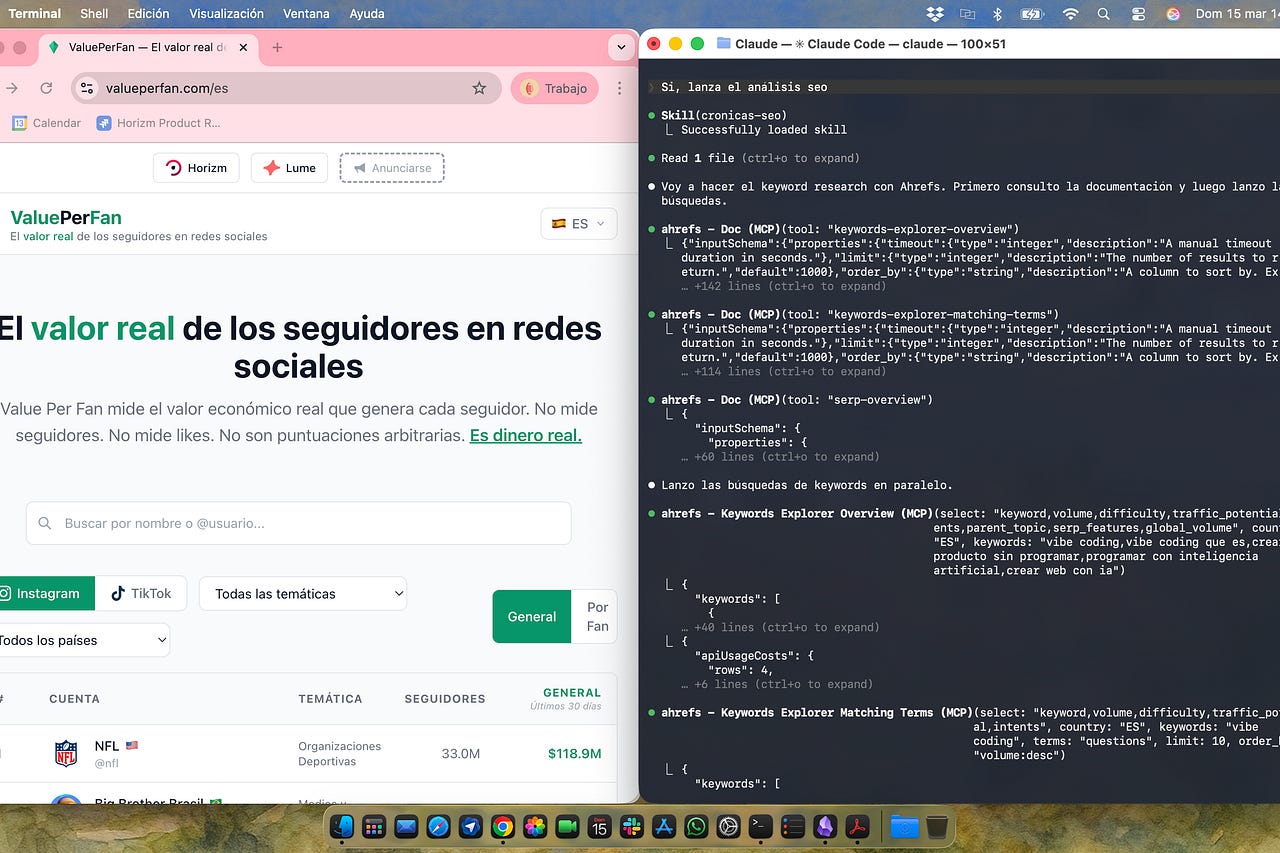Open the Photos app from the Dock
Screen dimensions: 1280x853
[x=535, y=826]
